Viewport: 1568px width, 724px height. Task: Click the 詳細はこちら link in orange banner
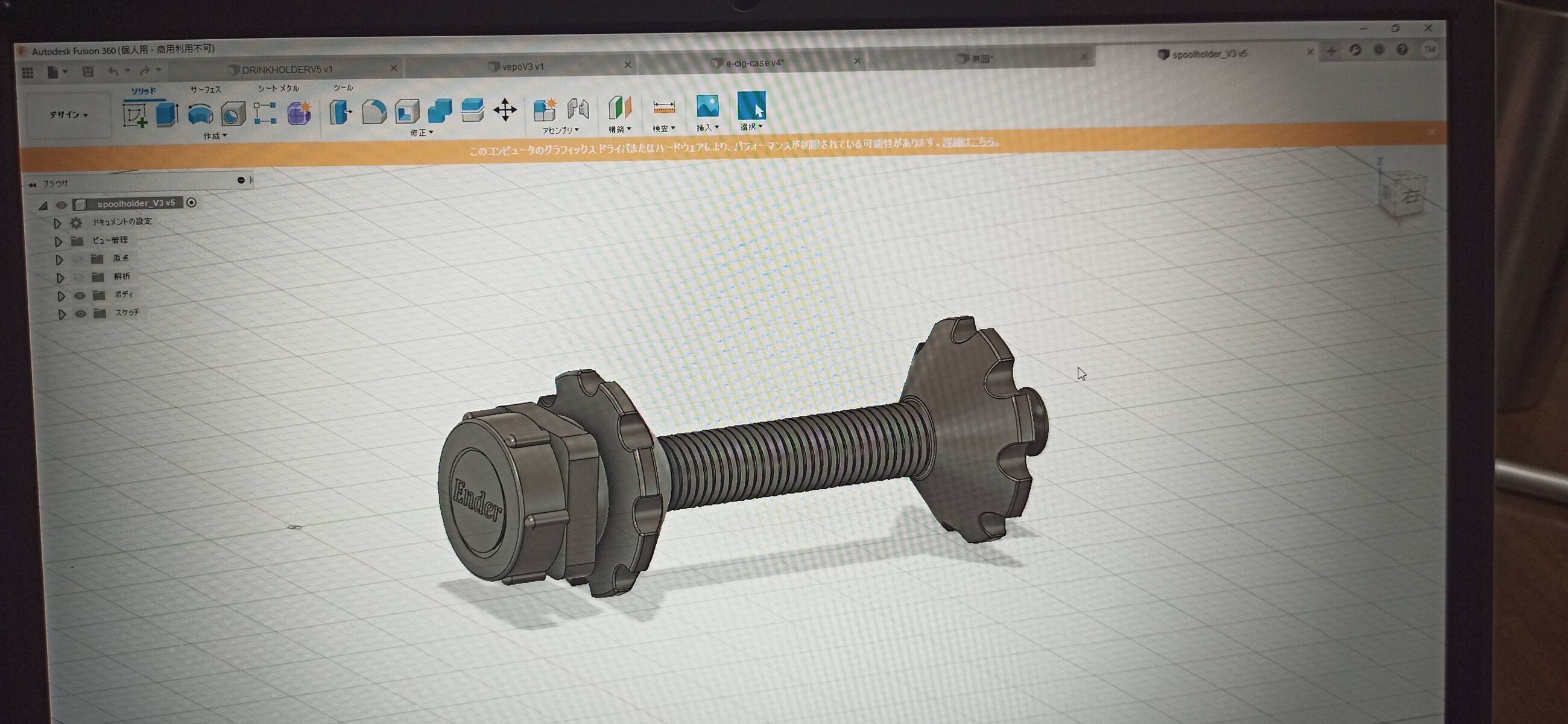click(x=970, y=142)
